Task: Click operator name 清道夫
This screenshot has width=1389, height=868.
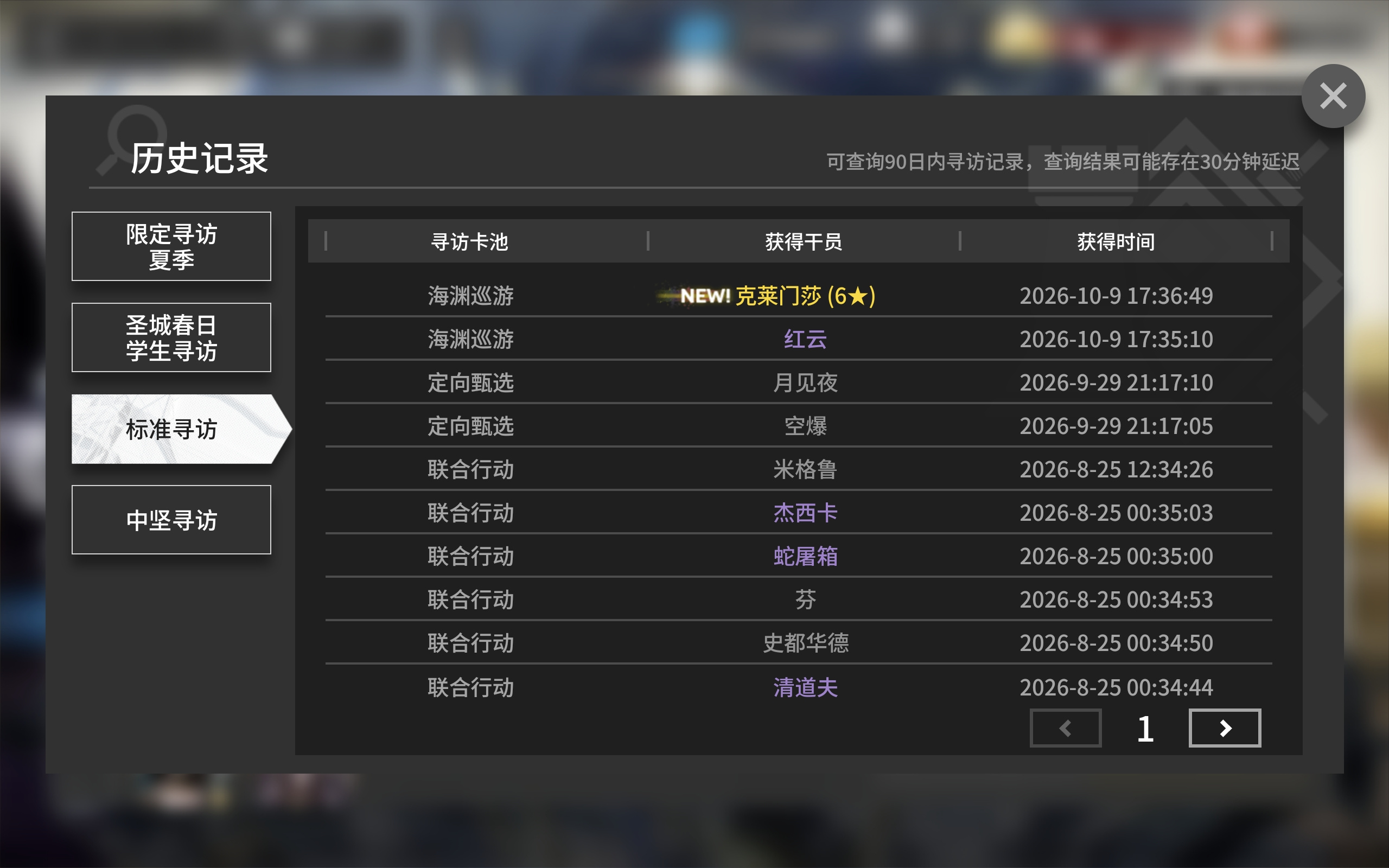Action: point(805,688)
